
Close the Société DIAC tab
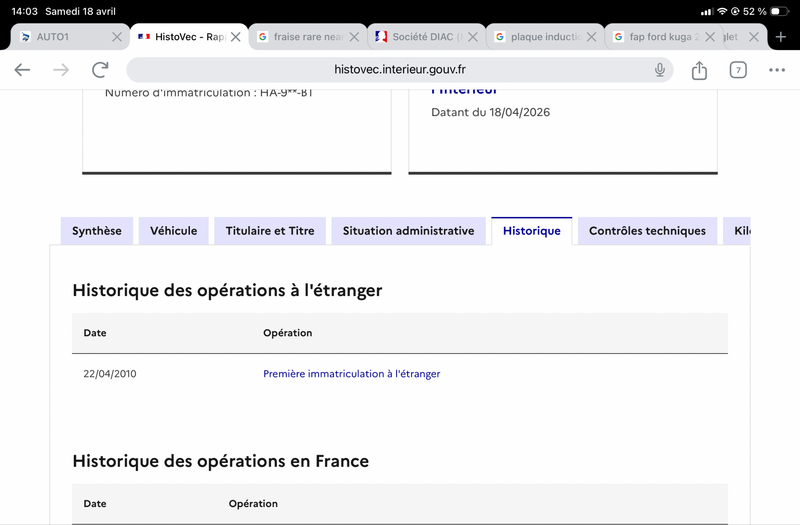click(x=473, y=37)
